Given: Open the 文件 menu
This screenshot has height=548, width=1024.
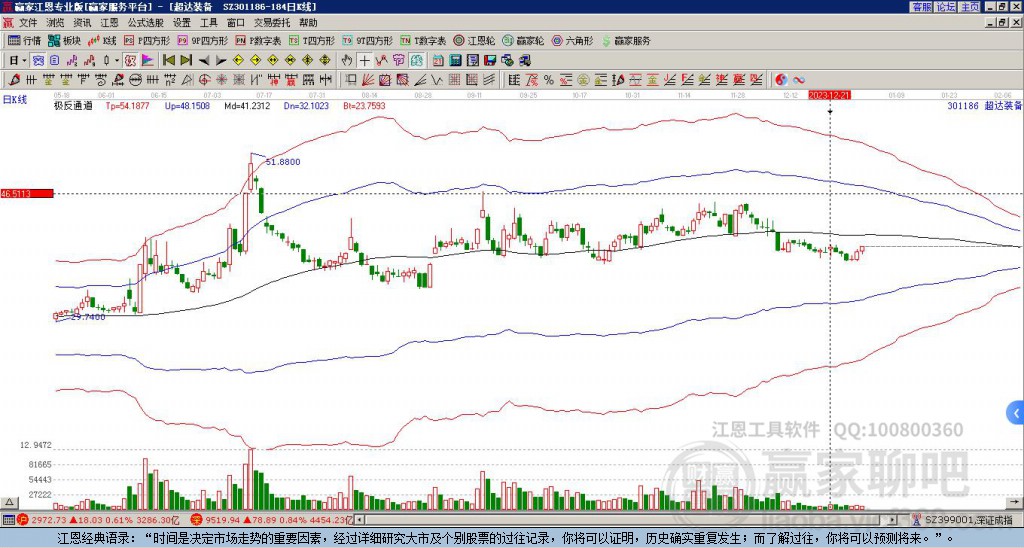Looking at the screenshot, I should [x=28, y=23].
